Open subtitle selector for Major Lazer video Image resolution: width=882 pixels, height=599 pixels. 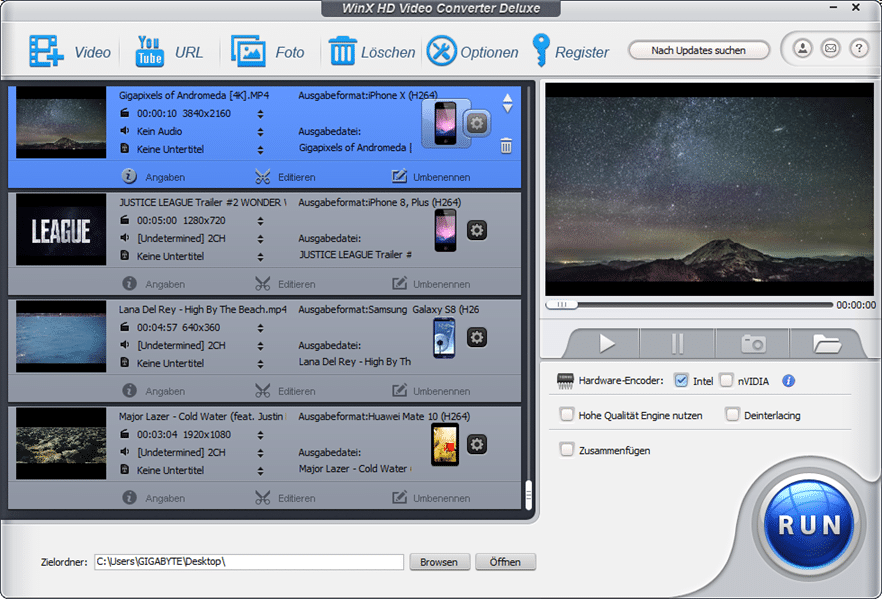click(x=261, y=470)
